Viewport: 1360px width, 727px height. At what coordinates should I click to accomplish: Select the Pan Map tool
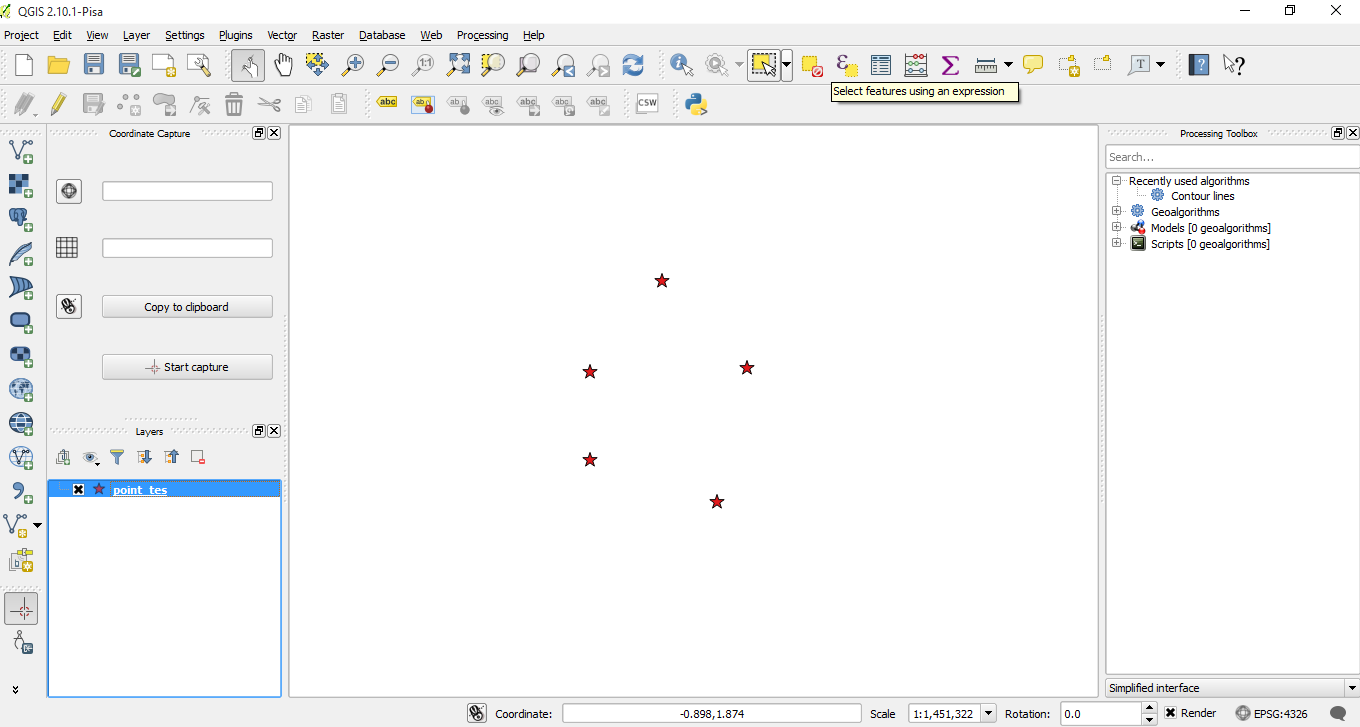coord(283,65)
